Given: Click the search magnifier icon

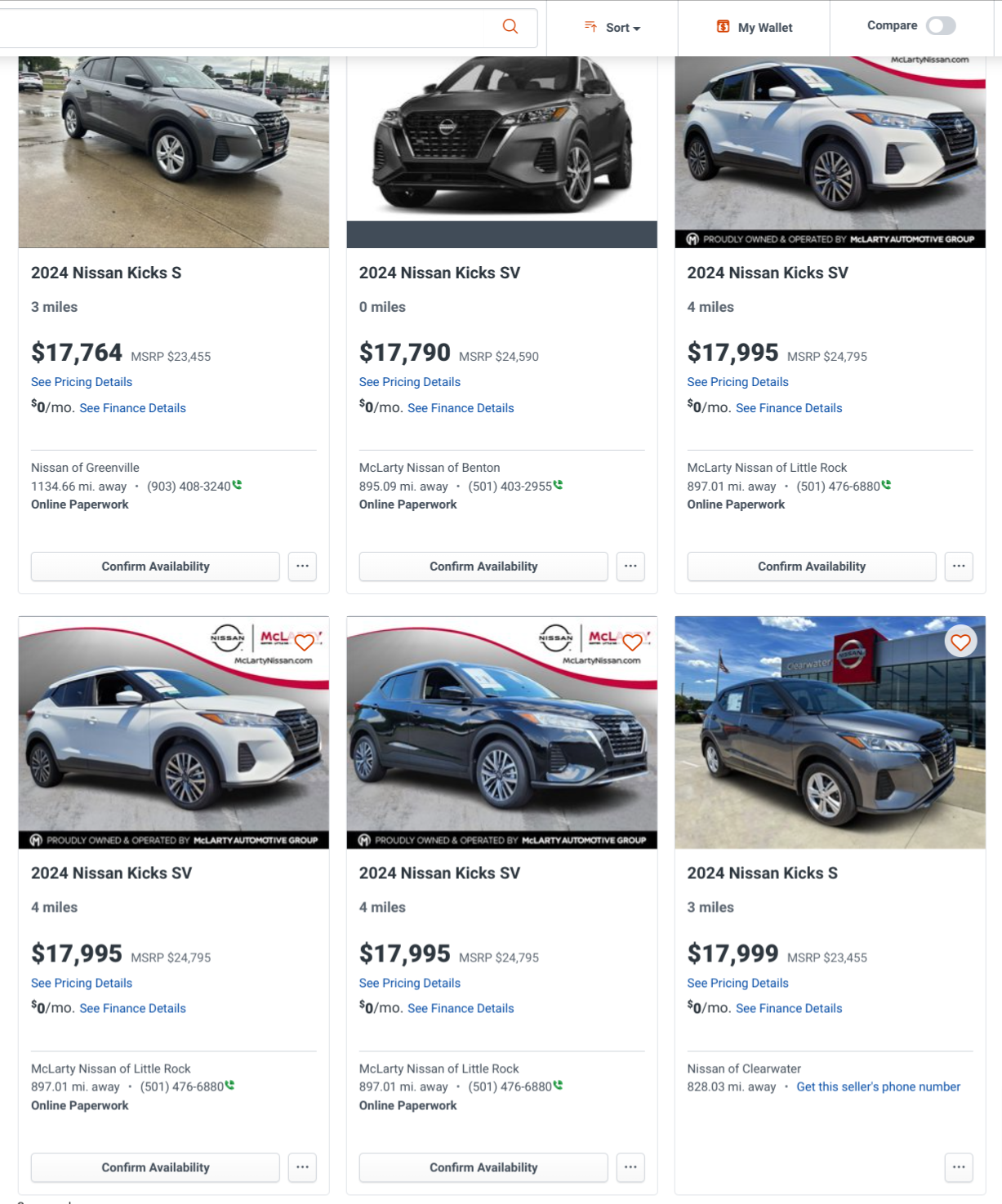Looking at the screenshot, I should point(510,27).
